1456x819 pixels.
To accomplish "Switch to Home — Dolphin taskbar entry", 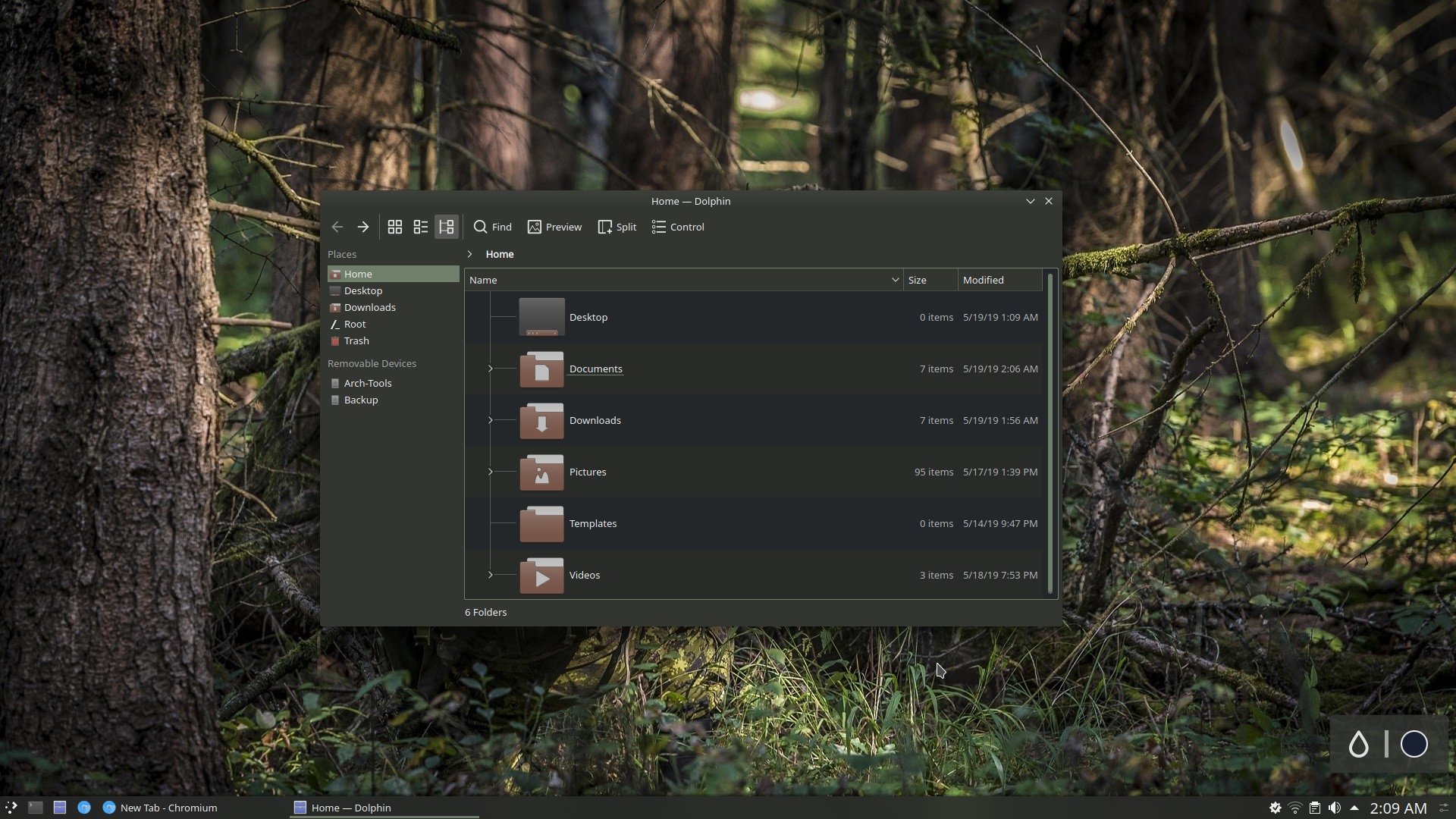I will coord(384,808).
